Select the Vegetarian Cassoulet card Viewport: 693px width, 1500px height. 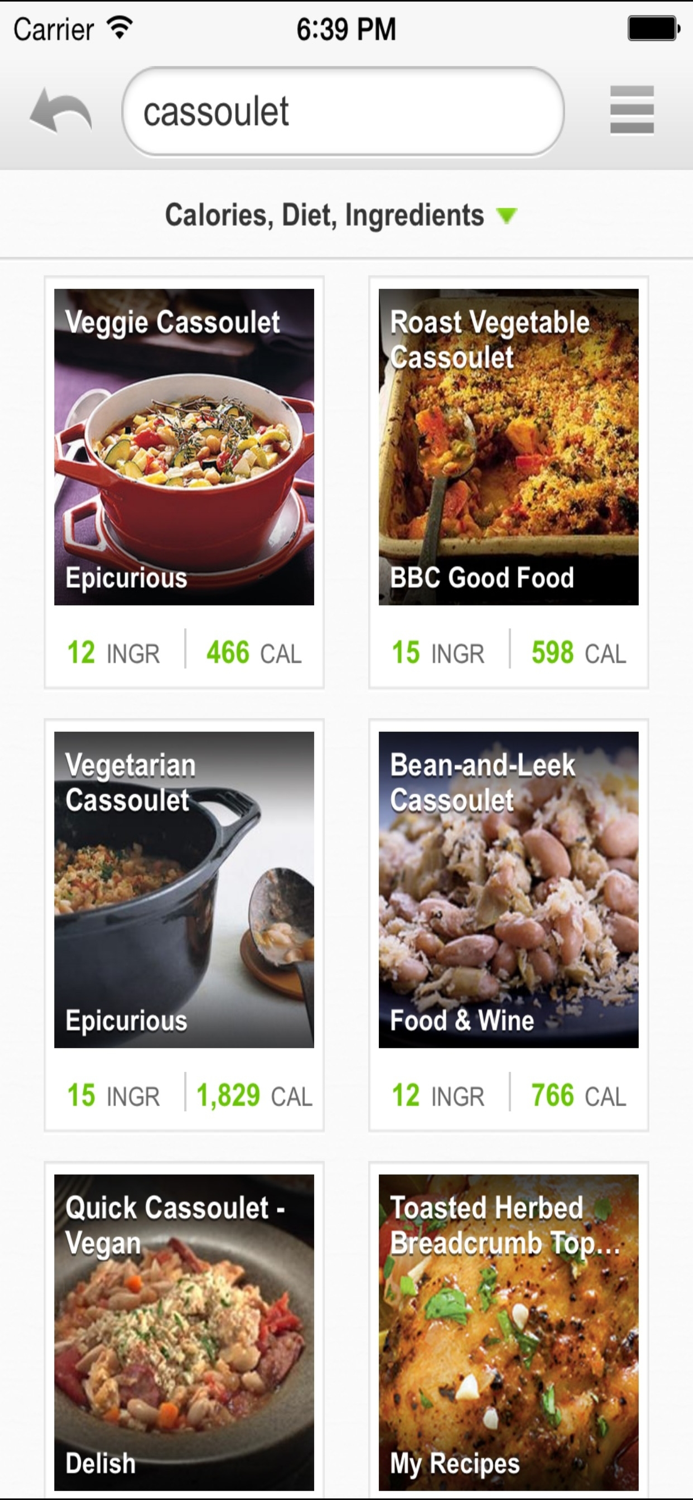pyautogui.click(x=184, y=888)
